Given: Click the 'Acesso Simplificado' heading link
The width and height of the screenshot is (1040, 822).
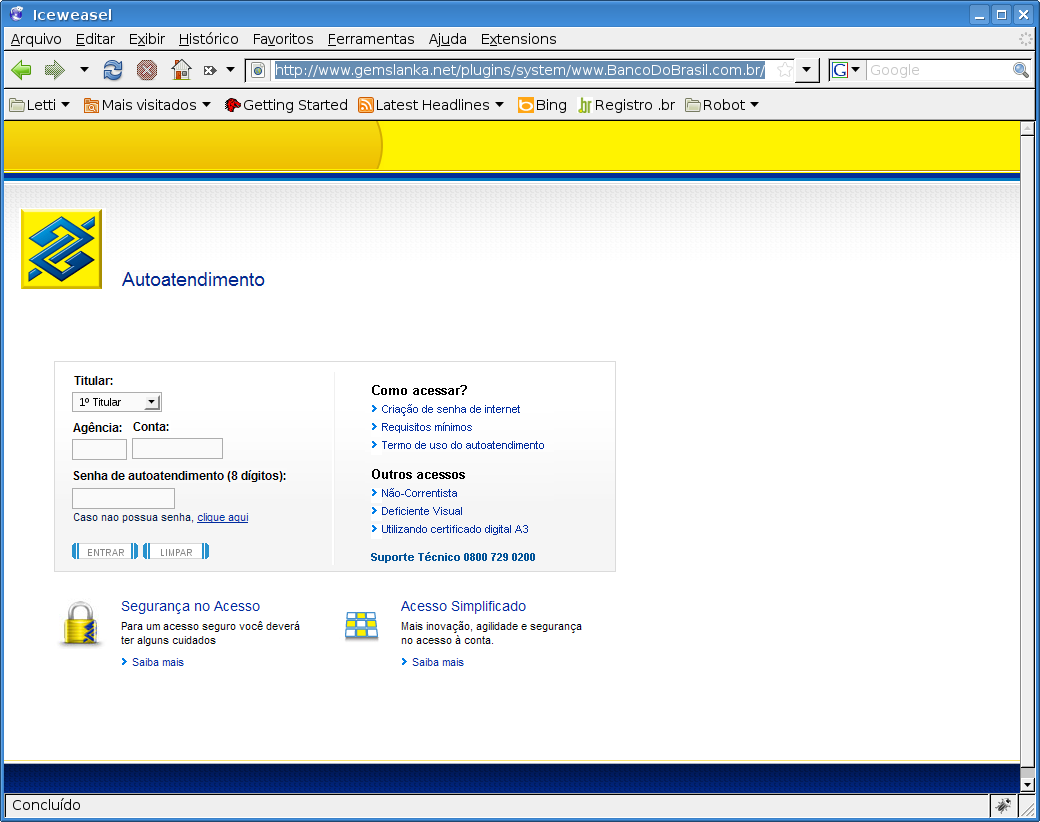Looking at the screenshot, I should pos(463,606).
